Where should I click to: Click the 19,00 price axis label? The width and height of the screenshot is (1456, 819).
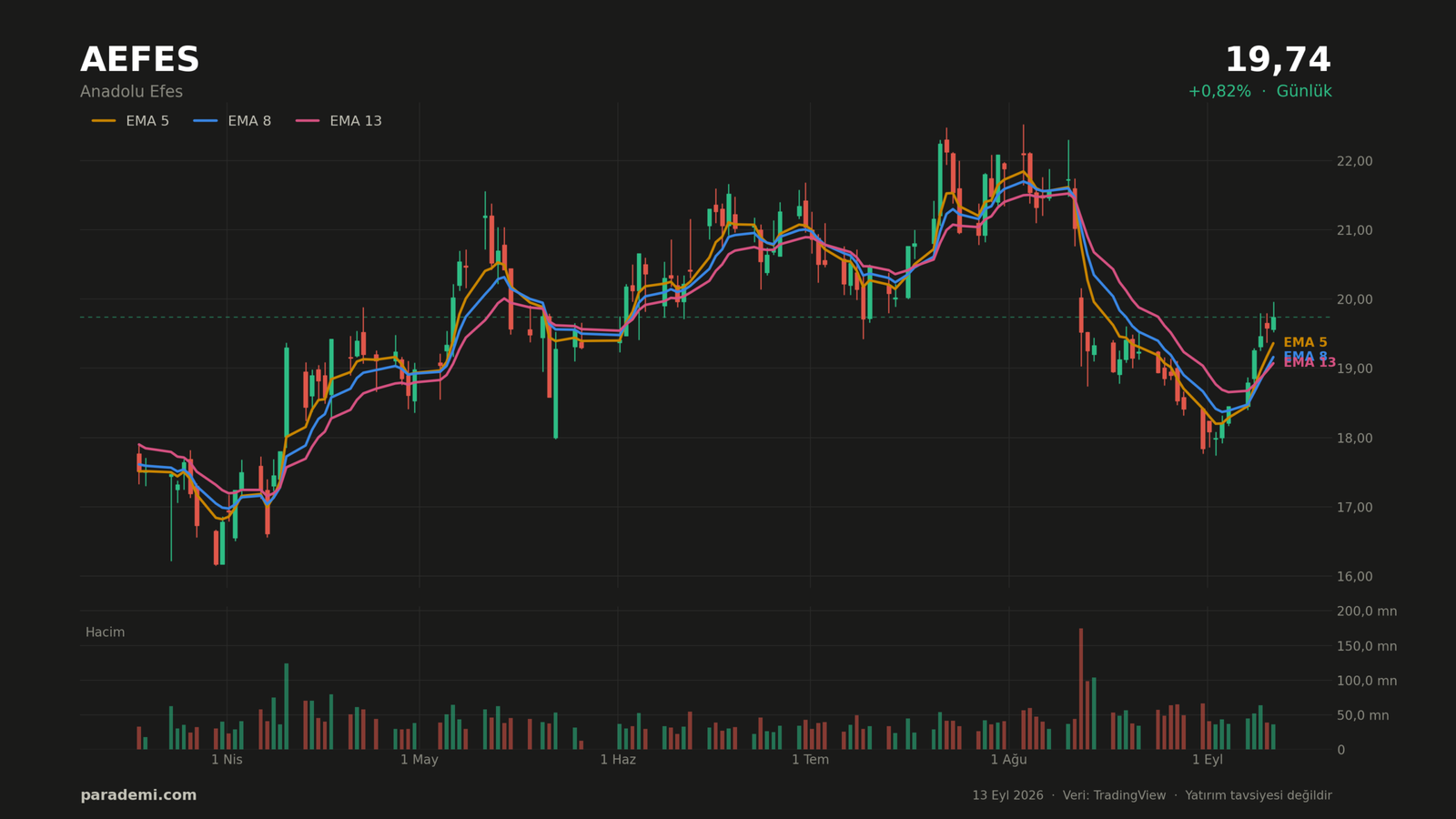coord(1354,369)
